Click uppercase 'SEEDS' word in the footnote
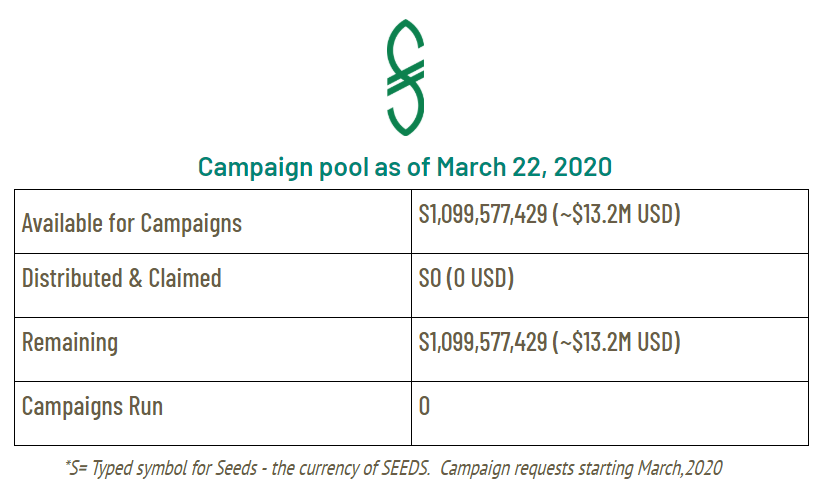Screen dimensions: 824x487 (405, 467)
